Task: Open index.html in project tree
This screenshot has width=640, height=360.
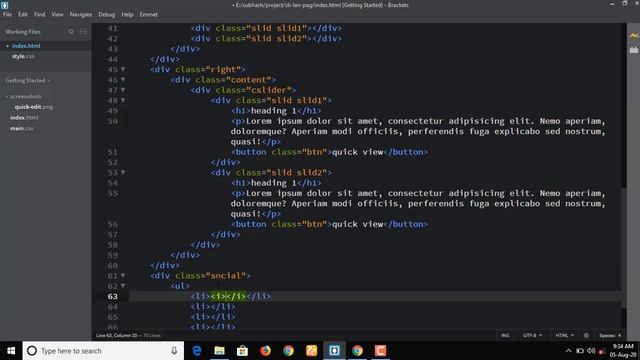Action: point(24,118)
